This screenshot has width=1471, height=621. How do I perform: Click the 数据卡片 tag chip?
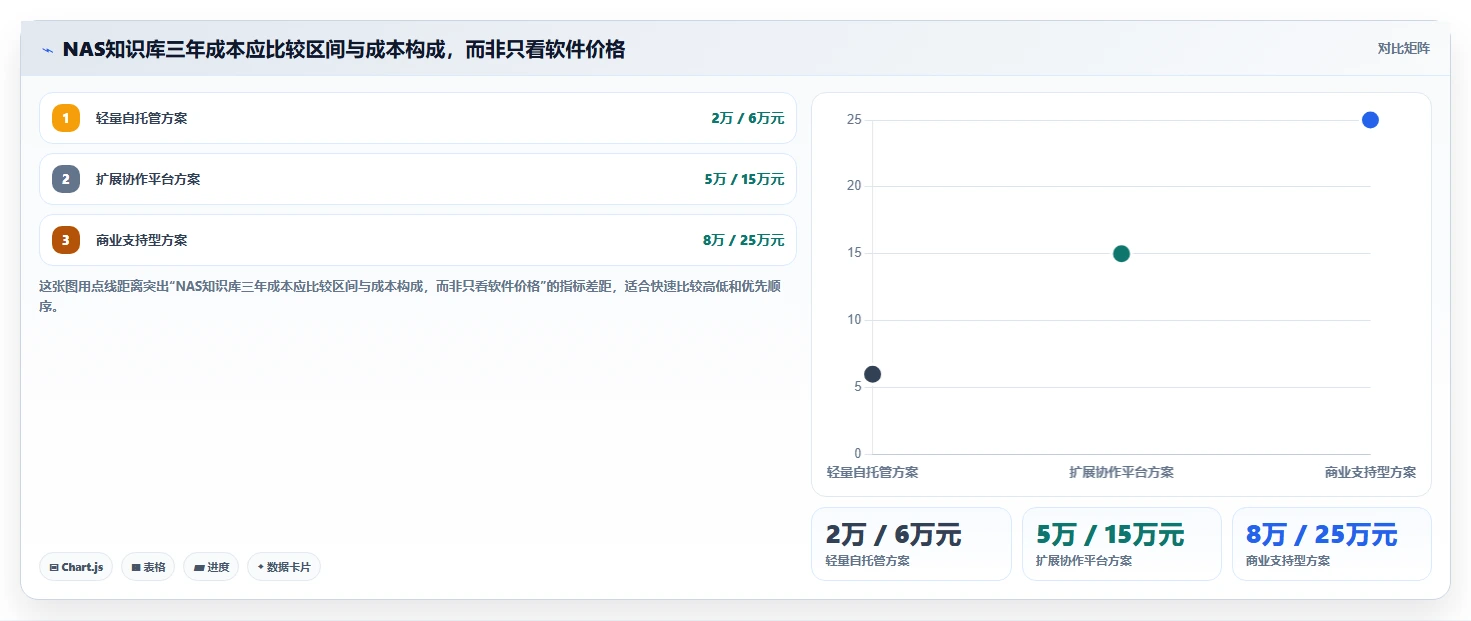tap(284, 567)
